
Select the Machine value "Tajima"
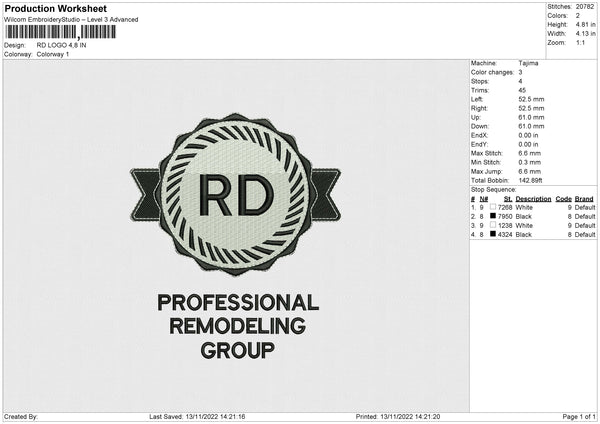pos(528,63)
